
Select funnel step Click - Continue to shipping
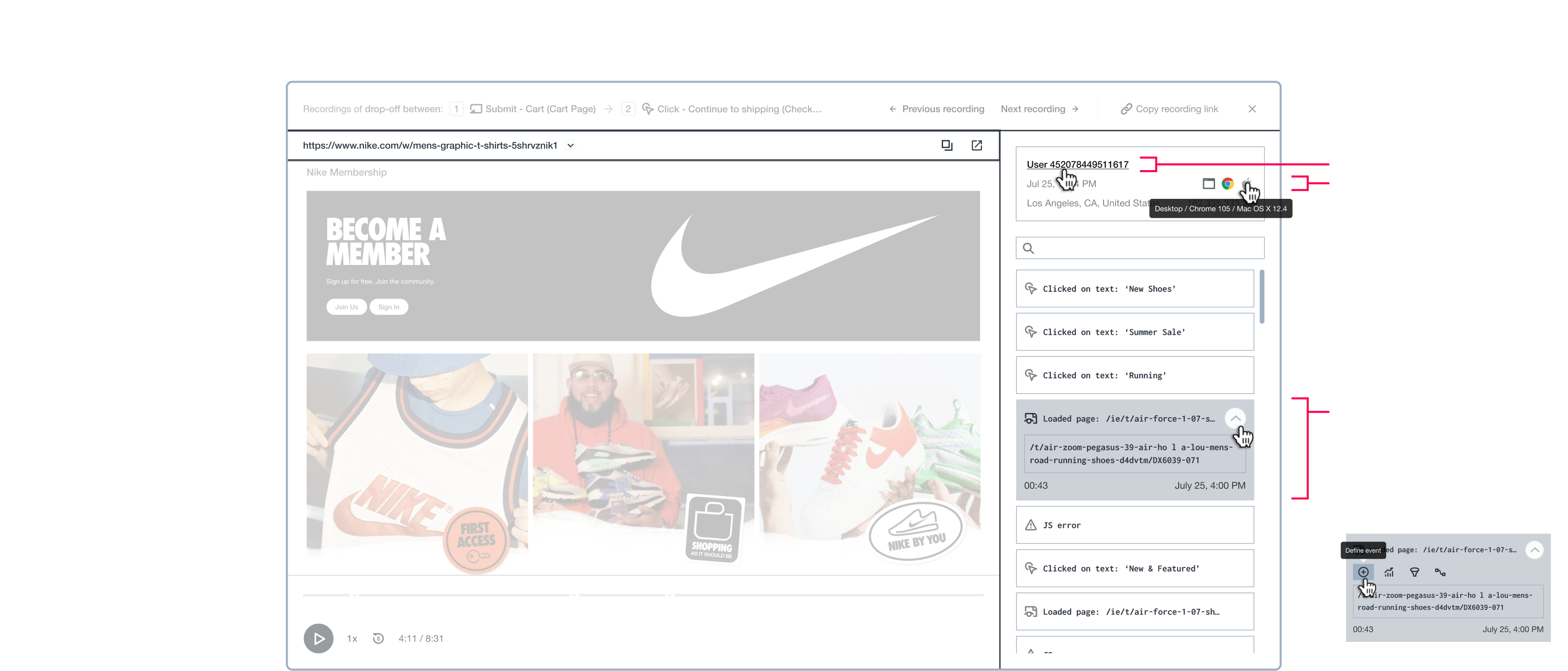[x=731, y=109]
